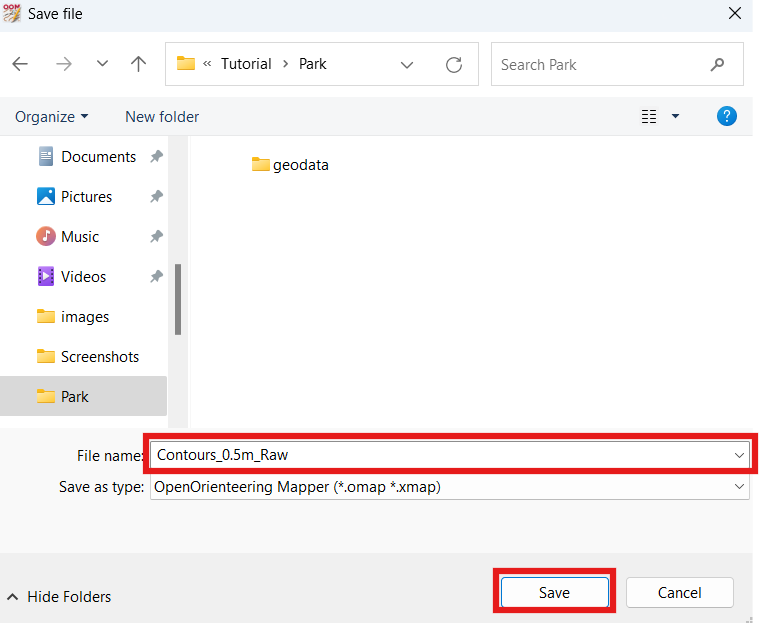Viewport: 759px width, 623px height.
Task: Go up one folder level
Action: tap(139, 64)
